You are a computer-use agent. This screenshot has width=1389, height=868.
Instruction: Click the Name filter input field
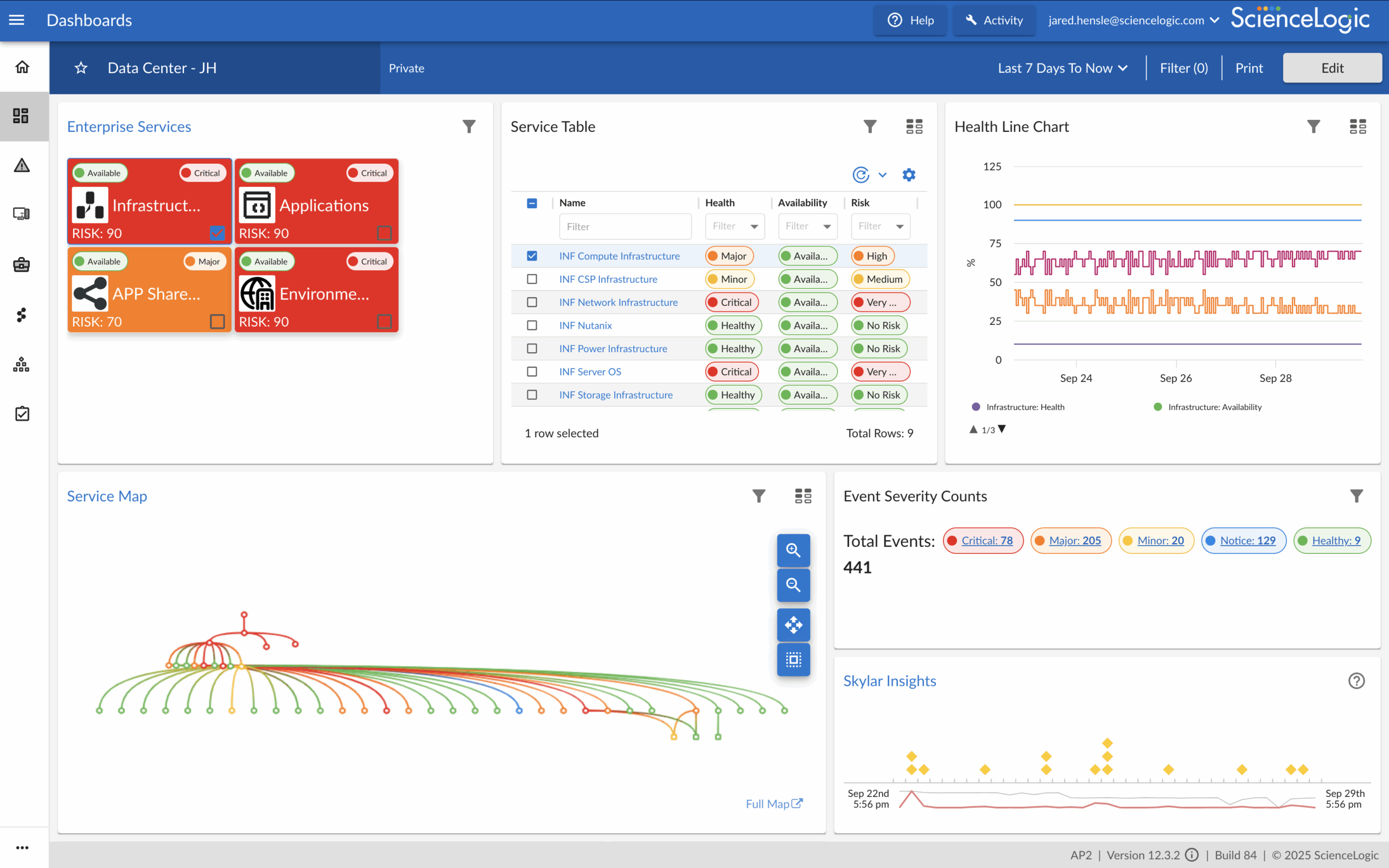click(625, 226)
